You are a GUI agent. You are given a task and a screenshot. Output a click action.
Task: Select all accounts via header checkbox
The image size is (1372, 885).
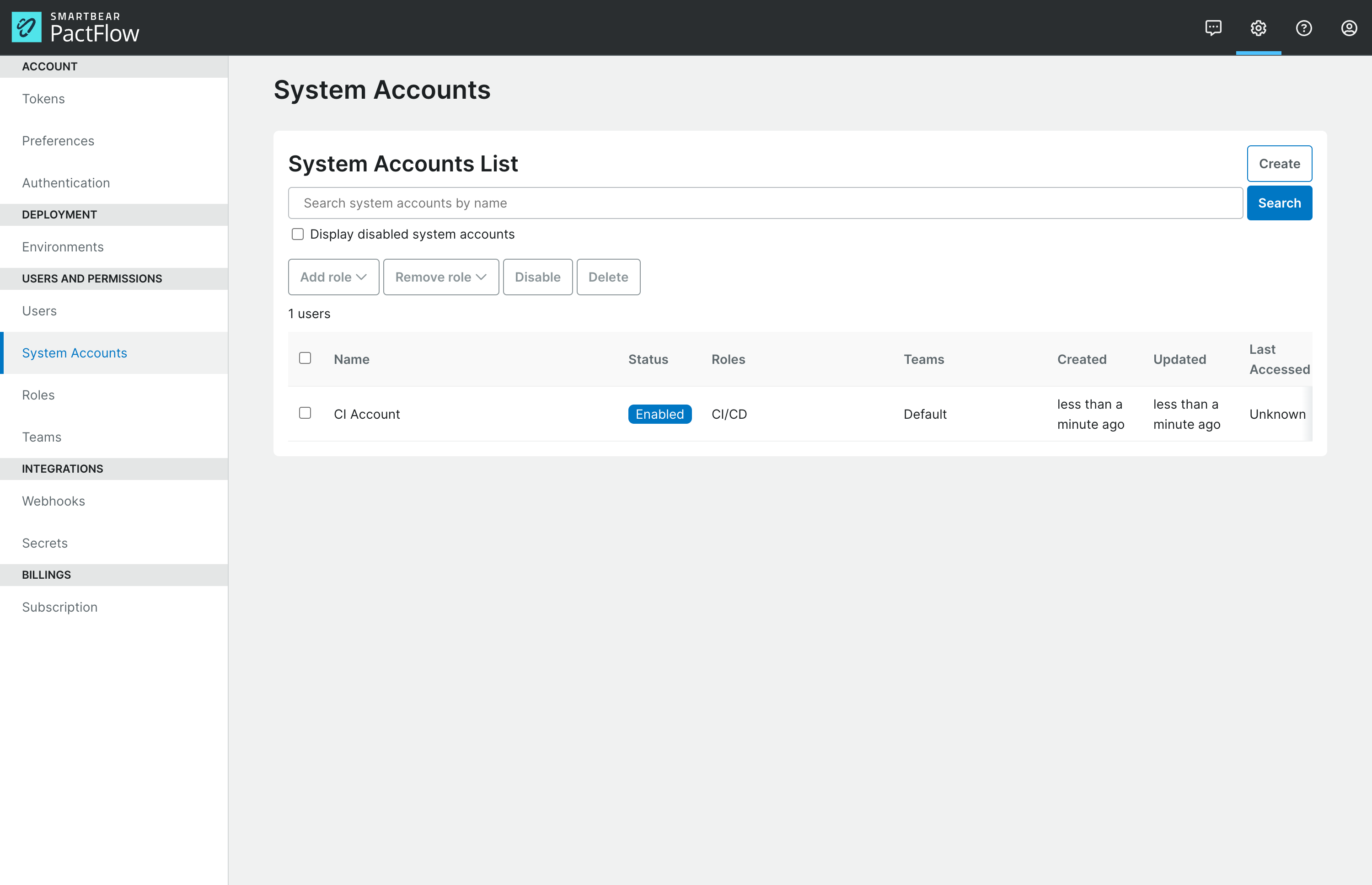[x=305, y=357]
